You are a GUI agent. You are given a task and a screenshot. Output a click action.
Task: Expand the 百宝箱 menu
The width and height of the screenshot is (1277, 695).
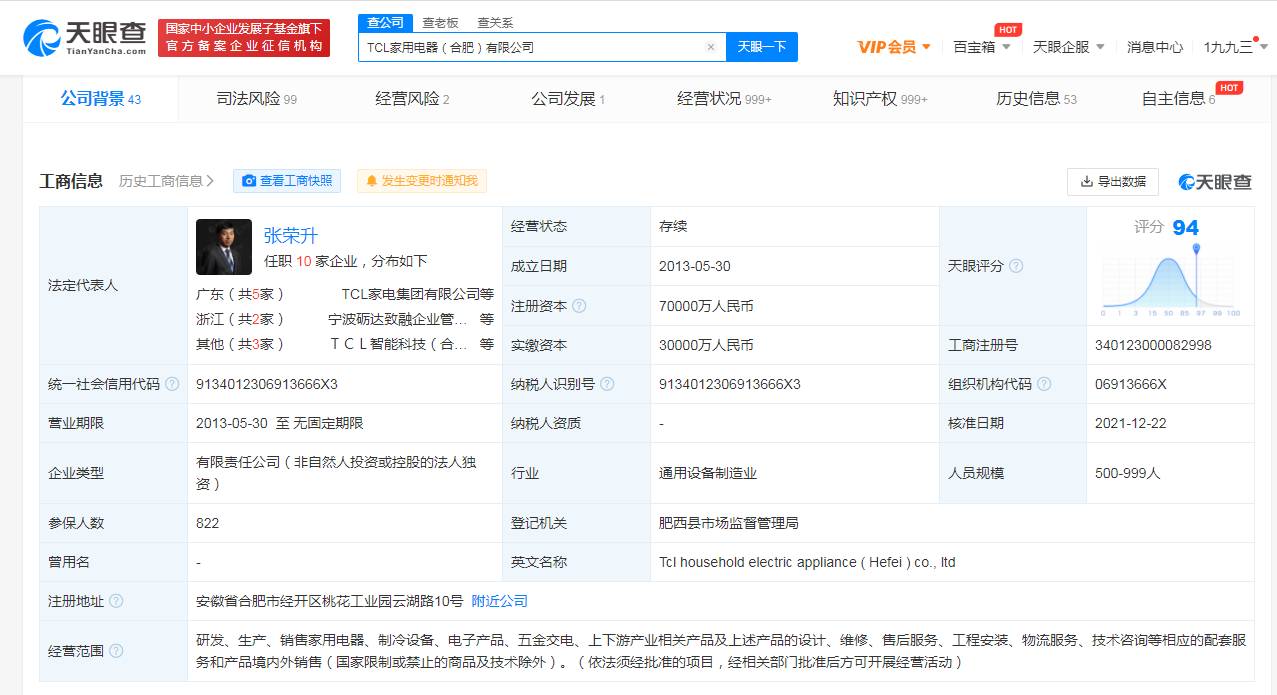click(x=982, y=47)
